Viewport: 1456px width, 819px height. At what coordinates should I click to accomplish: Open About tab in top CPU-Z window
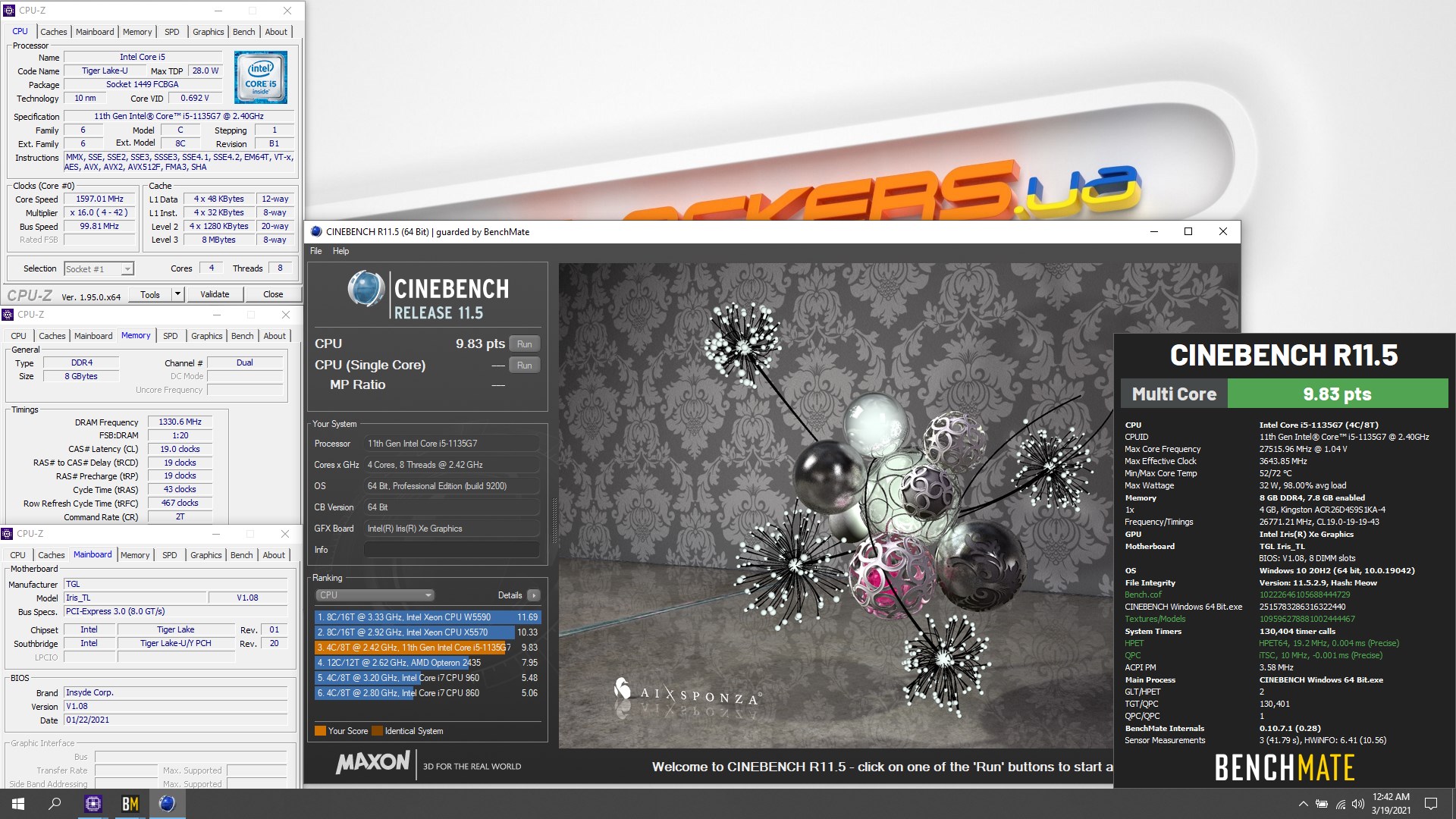click(276, 32)
